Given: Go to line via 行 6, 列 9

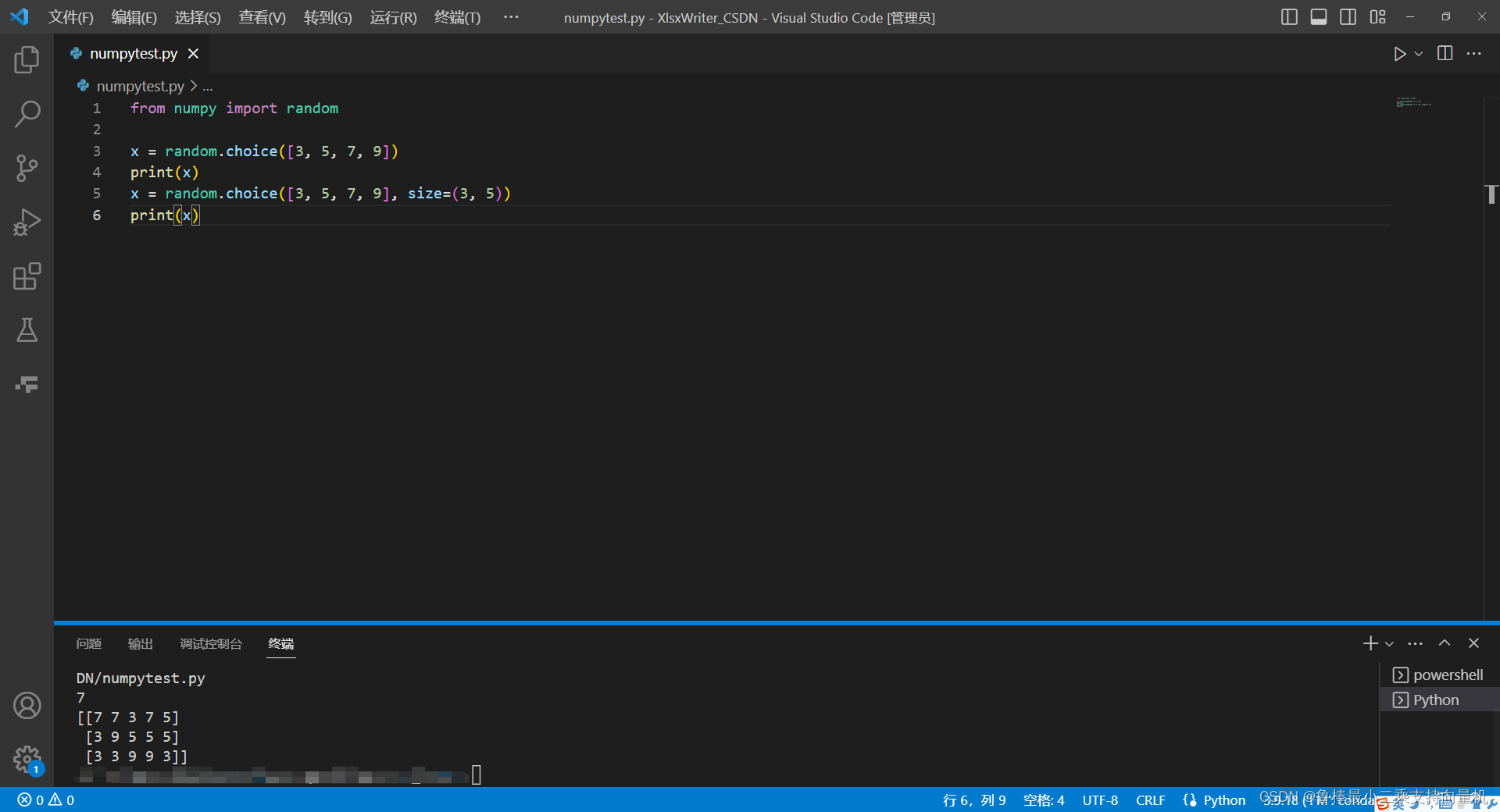Looking at the screenshot, I should (x=974, y=800).
